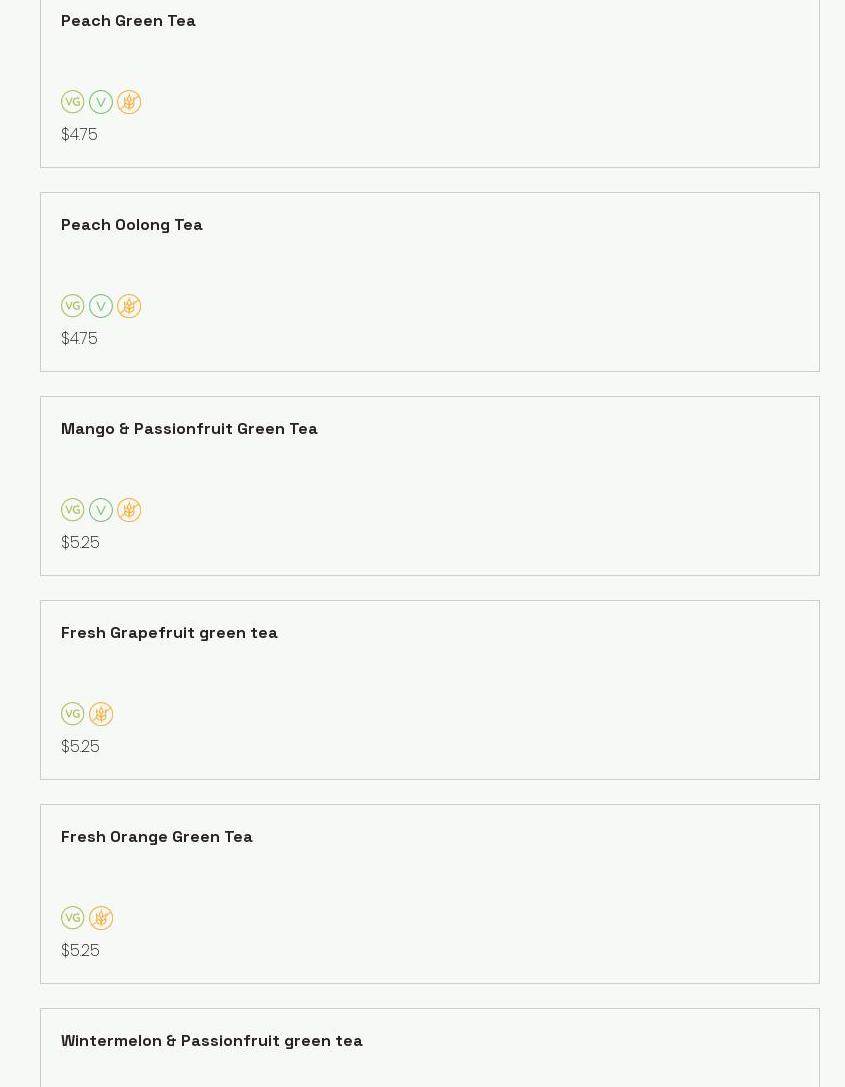The image size is (845, 1087).
Task: Click the vegetarian icon under Peach Green Tea
Action: [x=101, y=102]
